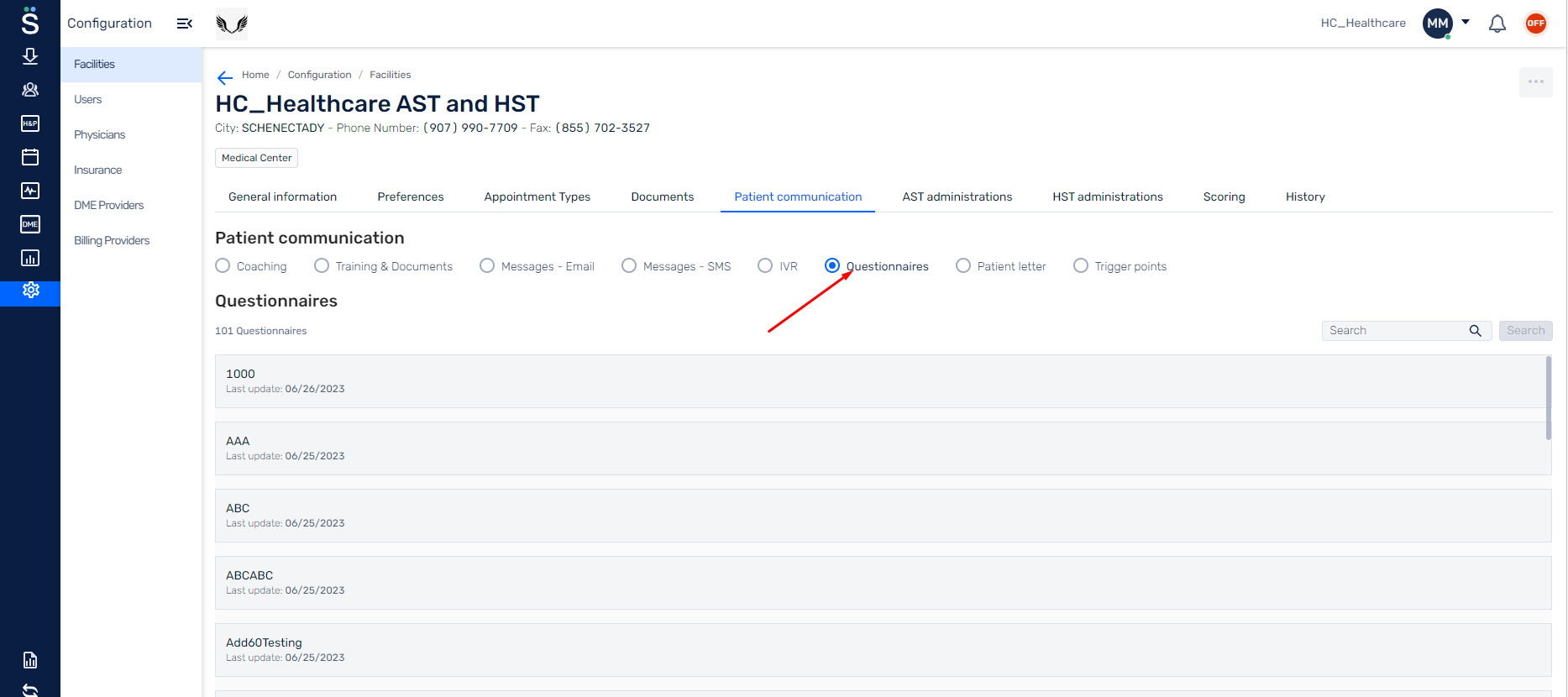Click the Home breadcrumb link
Screen dimensions: 1568x697
tap(255, 75)
